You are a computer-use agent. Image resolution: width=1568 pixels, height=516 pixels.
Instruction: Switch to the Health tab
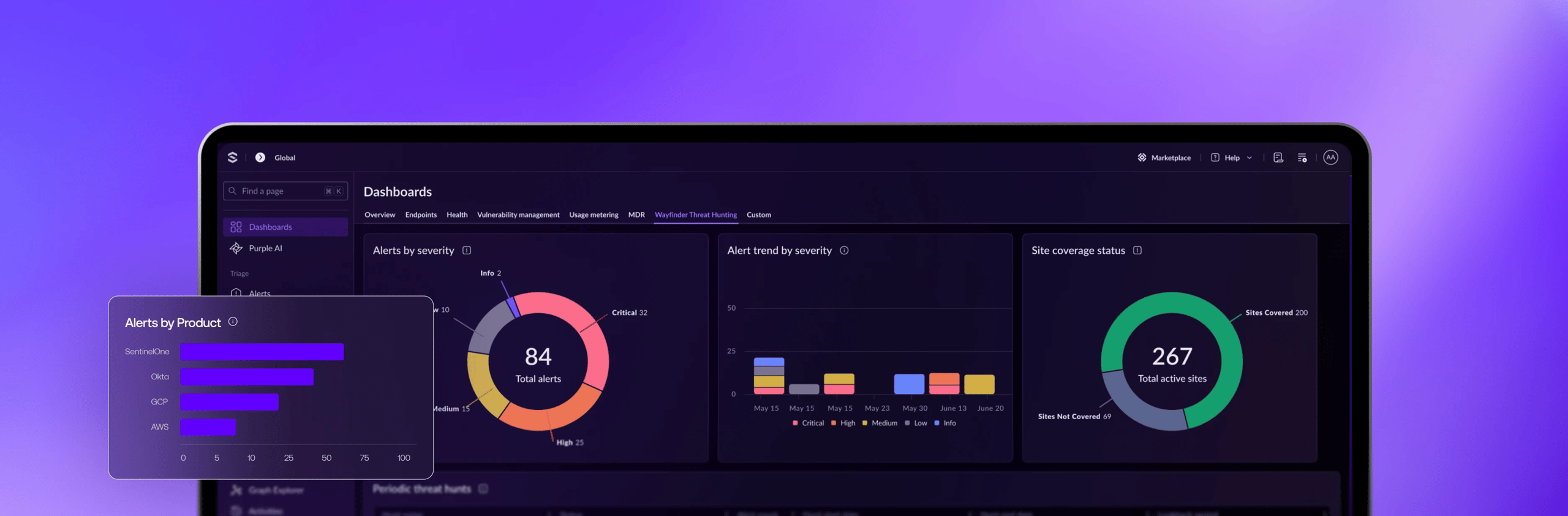457,214
